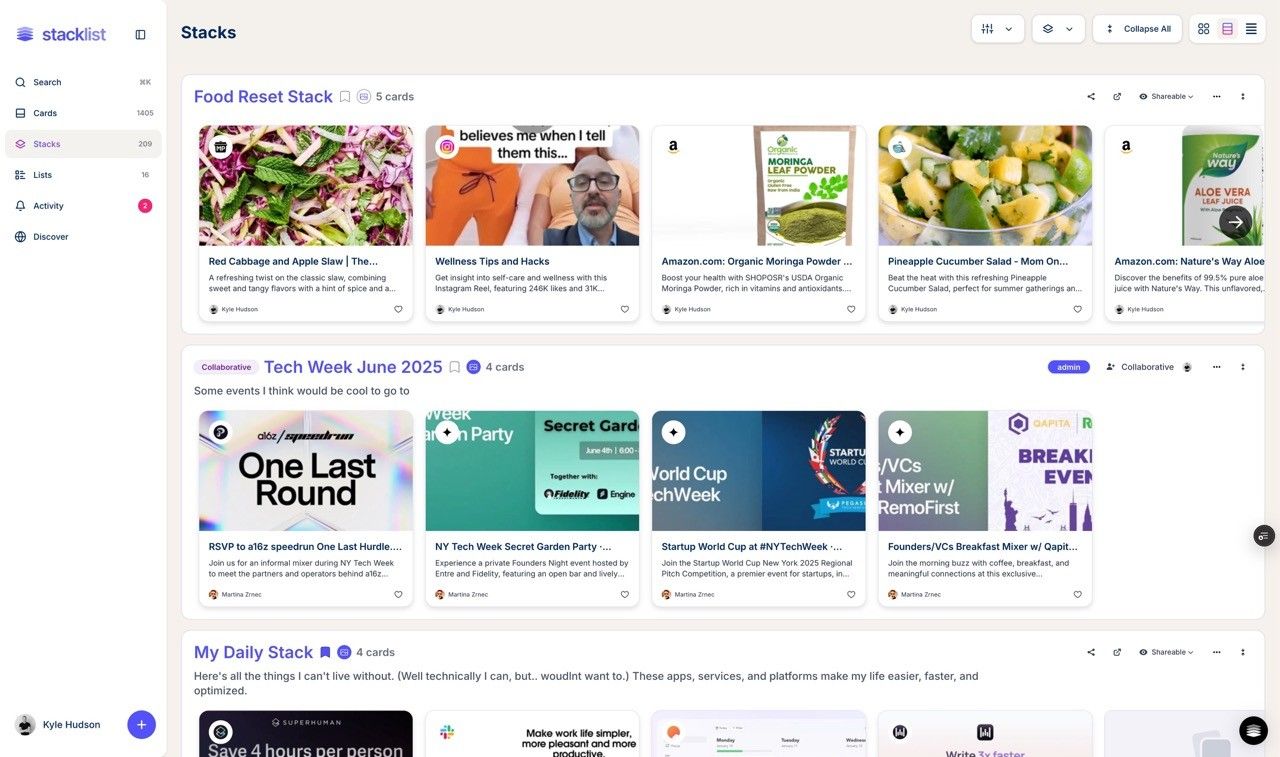Open Kyle Hudson profile menu
The height and width of the screenshot is (757, 1280).
[x=58, y=725]
